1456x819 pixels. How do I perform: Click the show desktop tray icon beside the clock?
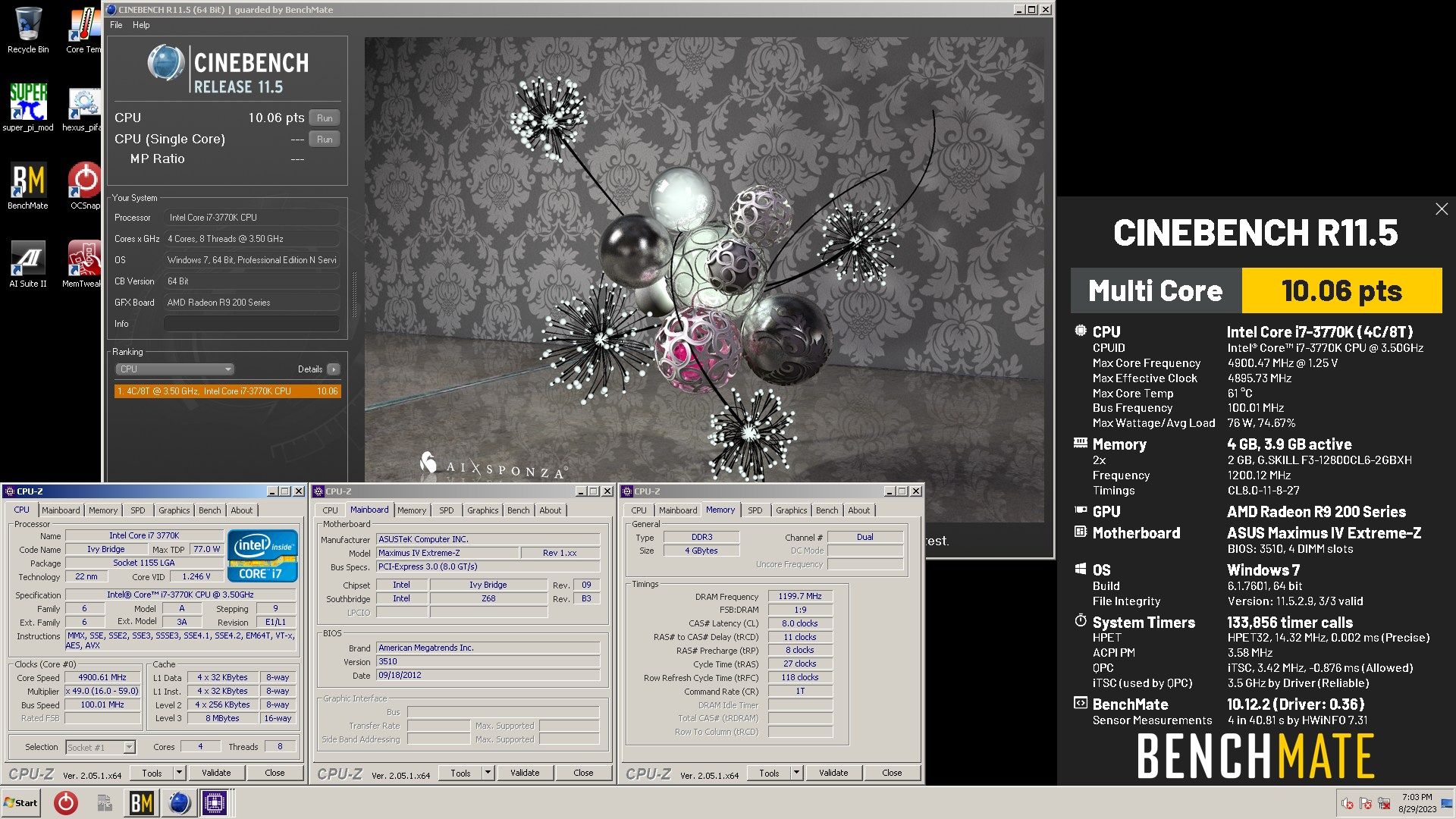click(x=1447, y=804)
